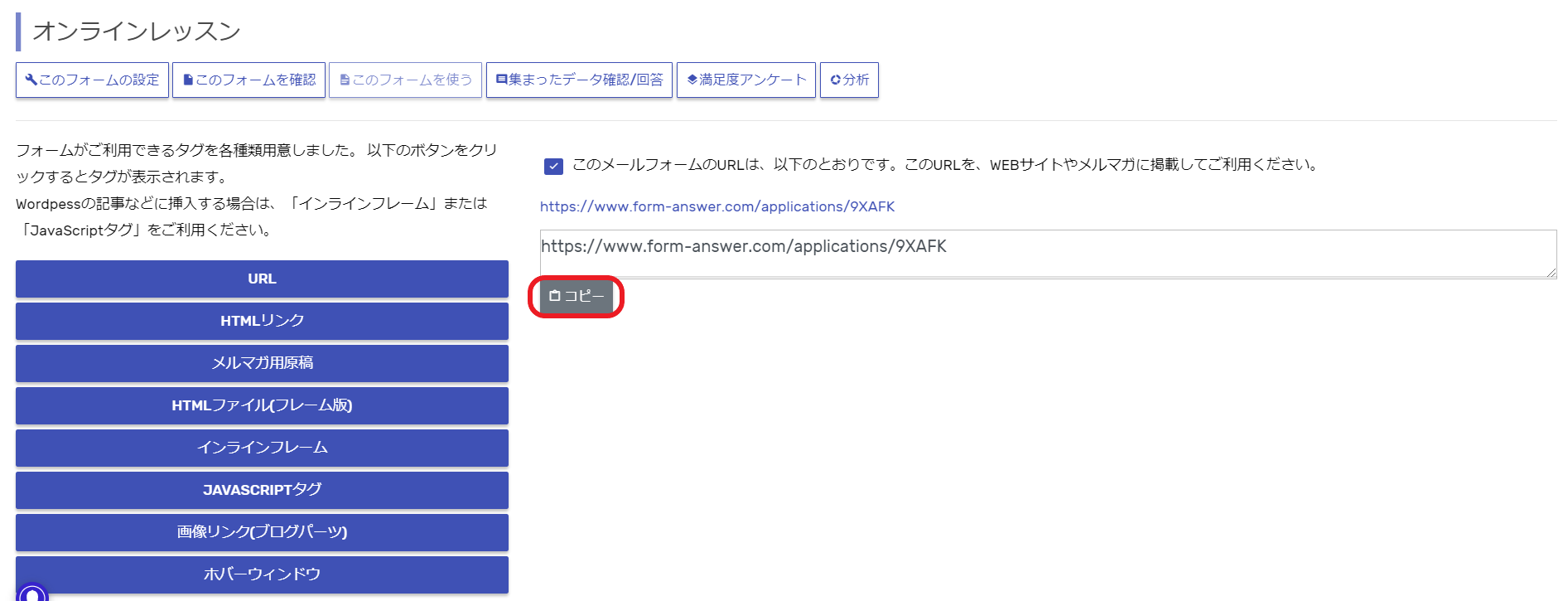Click the chat bubble icon at bottom left
The height and width of the screenshot is (601, 1568).
click(32, 592)
